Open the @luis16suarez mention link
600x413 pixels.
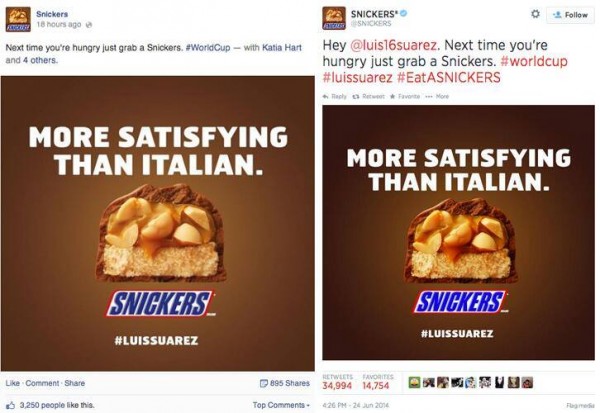pyautogui.click(x=393, y=45)
